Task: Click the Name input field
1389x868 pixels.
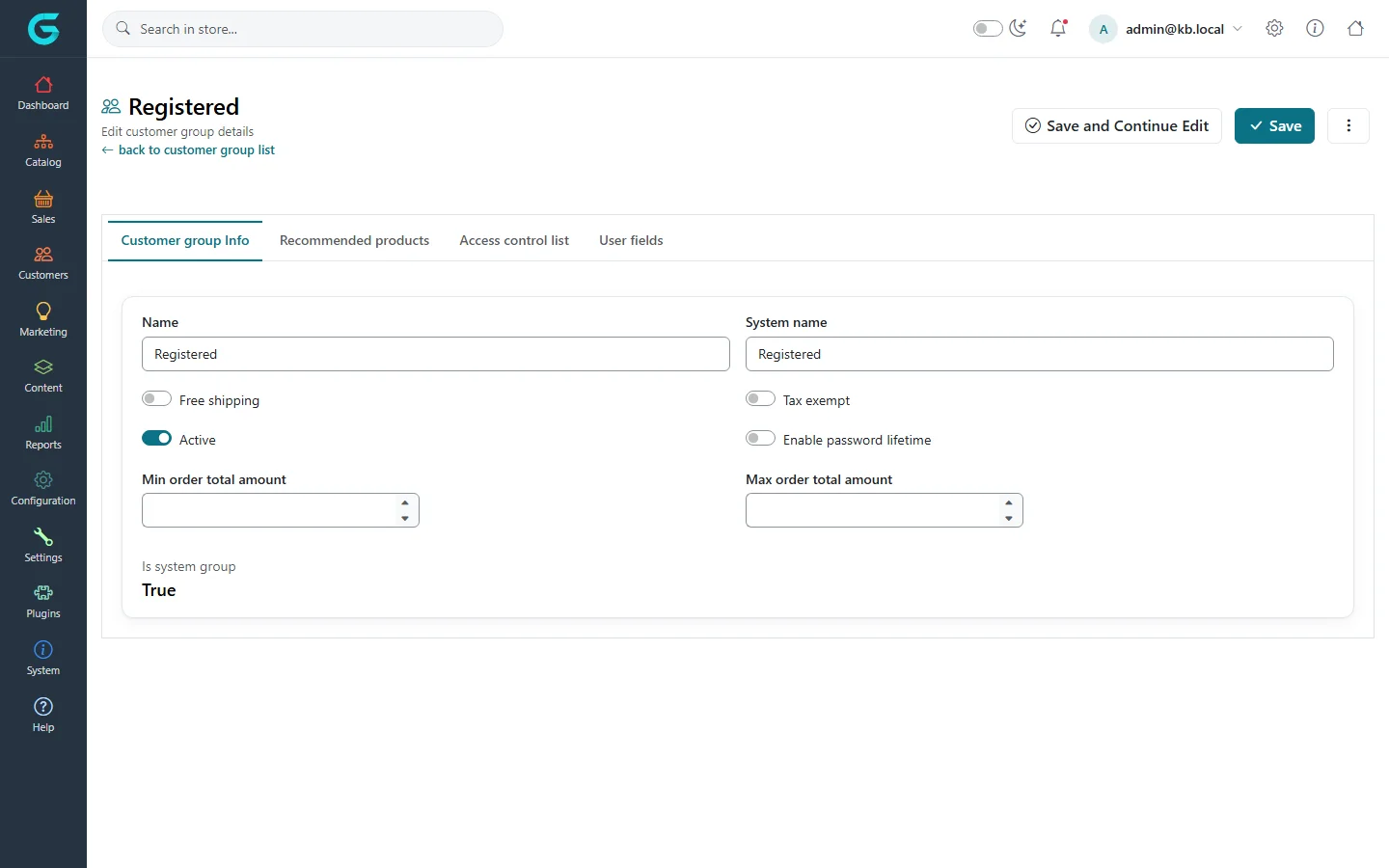Action: click(x=436, y=354)
